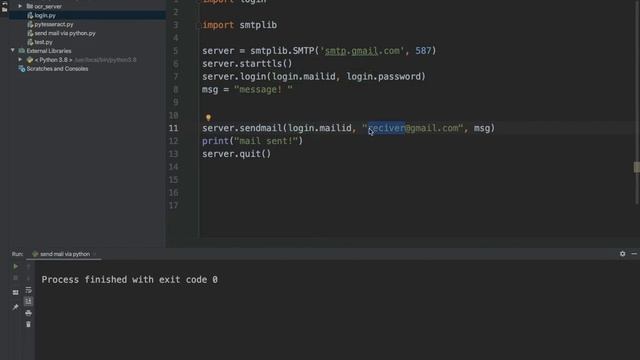Screen dimensions: 640x360
Task: Click the login.py file icon
Action: (30, 16)
